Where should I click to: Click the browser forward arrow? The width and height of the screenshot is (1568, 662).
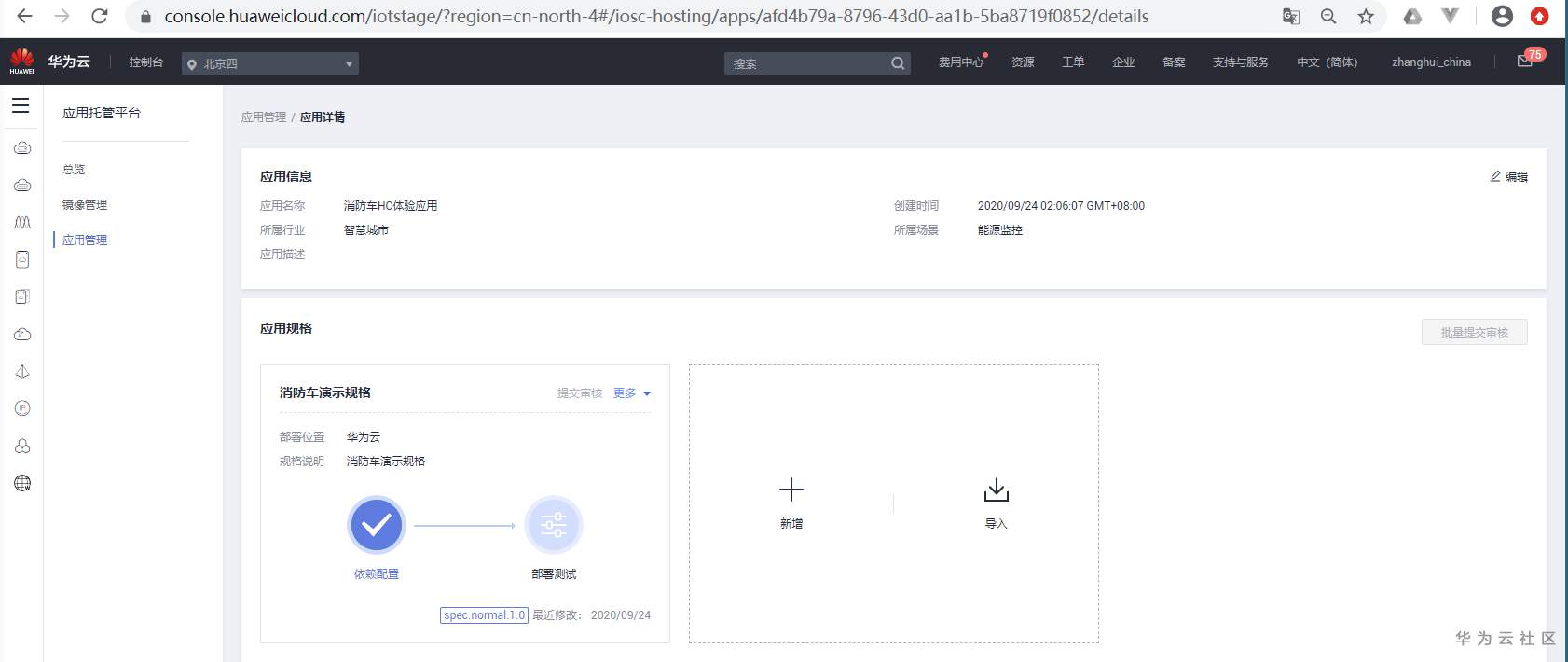click(x=62, y=16)
